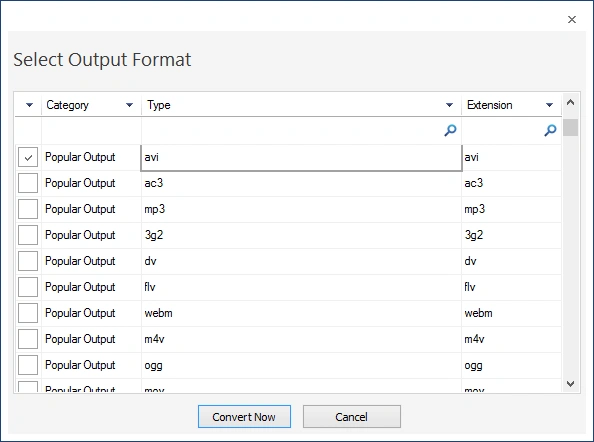The height and width of the screenshot is (442, 594).
Task: Open the Category column filter dropdown
Action: point(130,105)
